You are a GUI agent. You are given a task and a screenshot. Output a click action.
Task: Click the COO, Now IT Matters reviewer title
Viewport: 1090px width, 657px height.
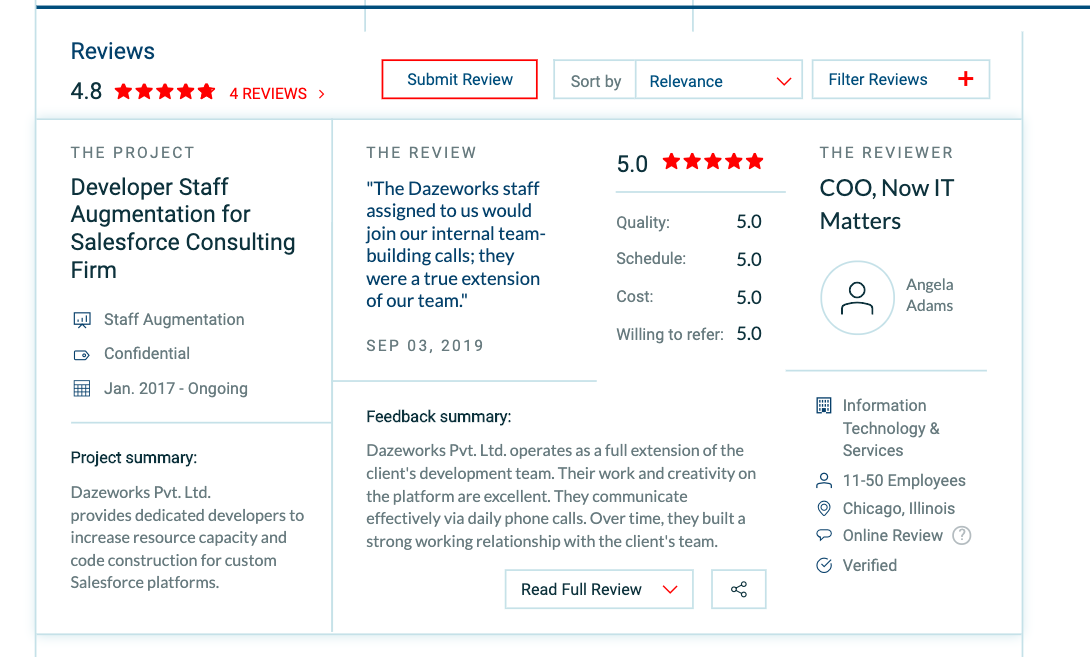[x=887, y=204]
